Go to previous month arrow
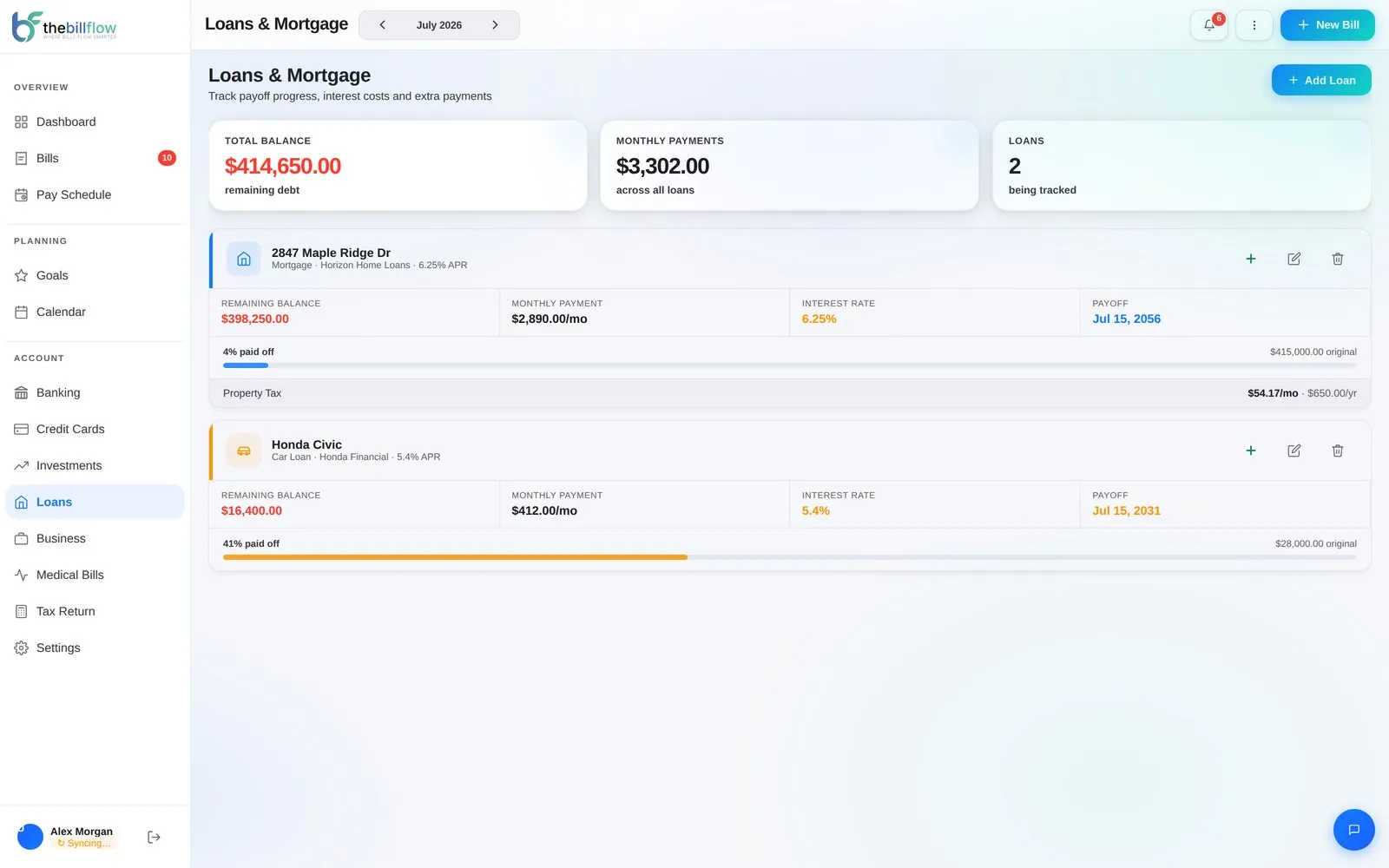The height and width of the screenshot is (868, 1389). click(x=382, y=25)
